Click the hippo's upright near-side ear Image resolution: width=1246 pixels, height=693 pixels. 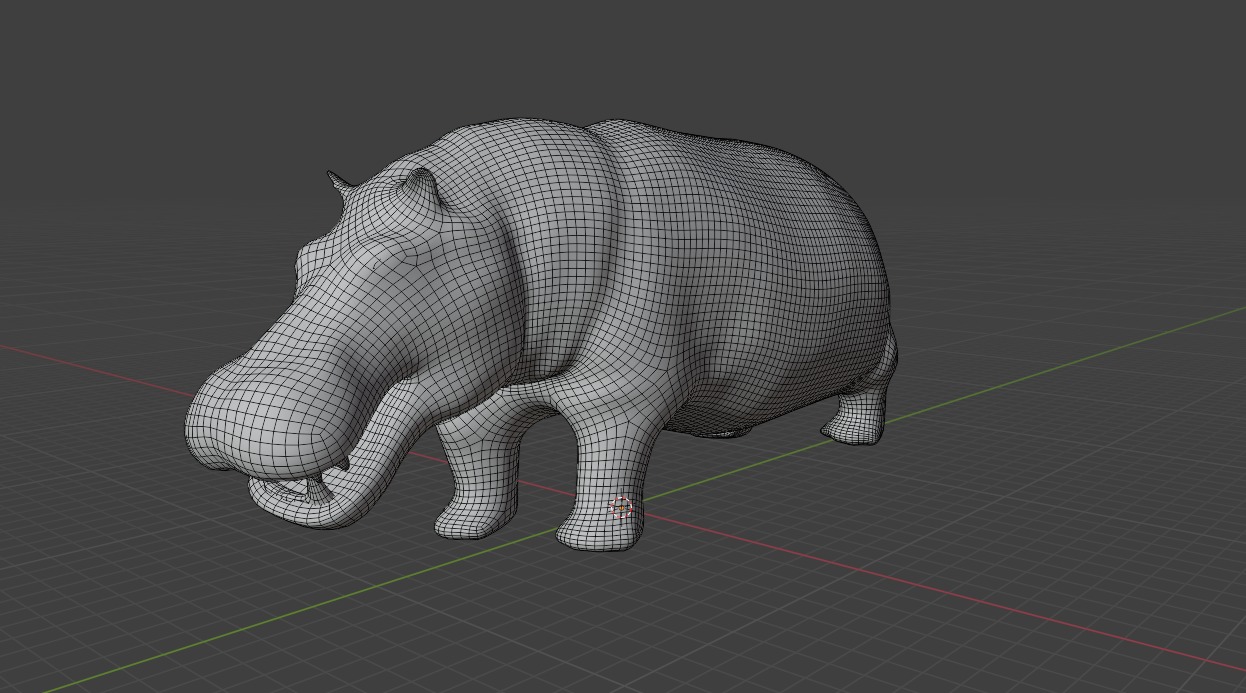click(x=424, y=188)
